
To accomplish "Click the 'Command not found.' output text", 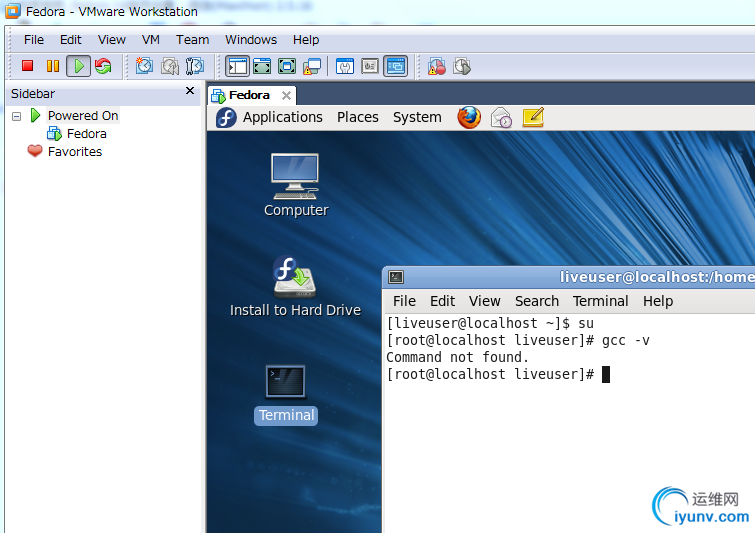I will tap(457, 357).
